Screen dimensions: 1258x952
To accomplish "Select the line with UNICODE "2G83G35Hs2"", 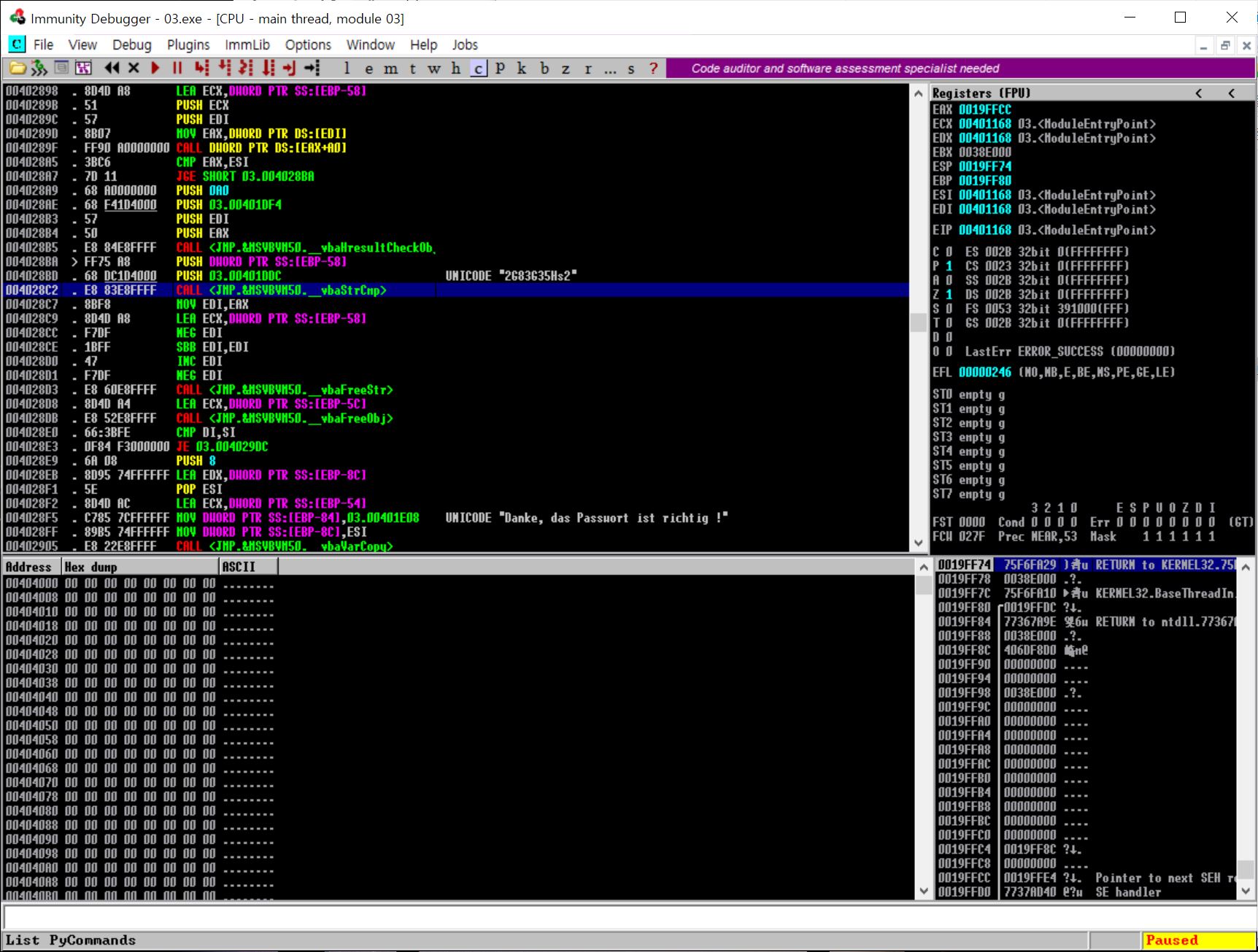I will [x=456, y=276].
